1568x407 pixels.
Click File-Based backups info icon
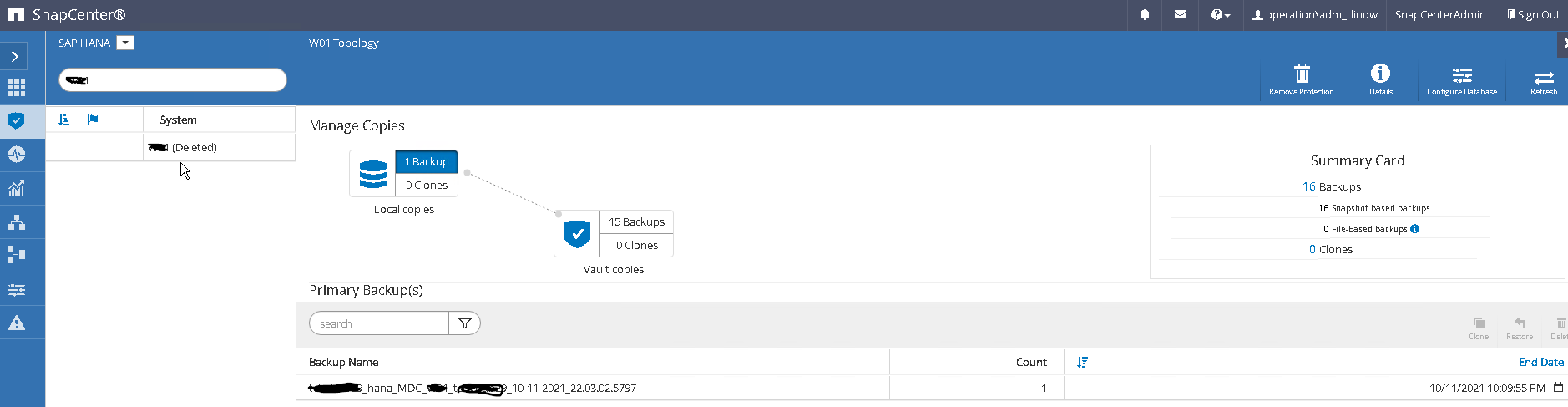tap(1414, 228)
